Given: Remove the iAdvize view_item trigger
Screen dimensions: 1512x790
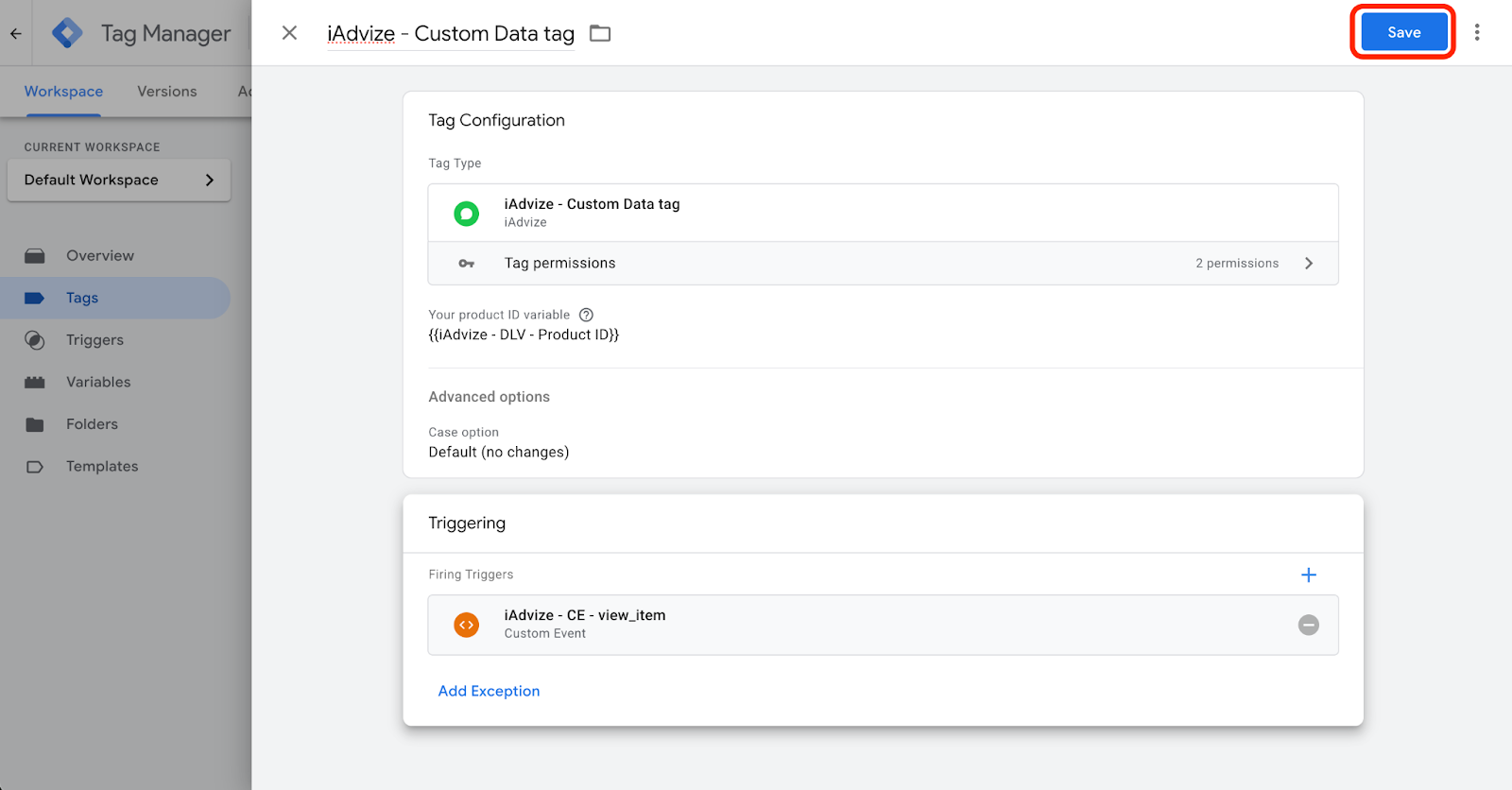Looking at the screenshot, I should point(1308,625).
